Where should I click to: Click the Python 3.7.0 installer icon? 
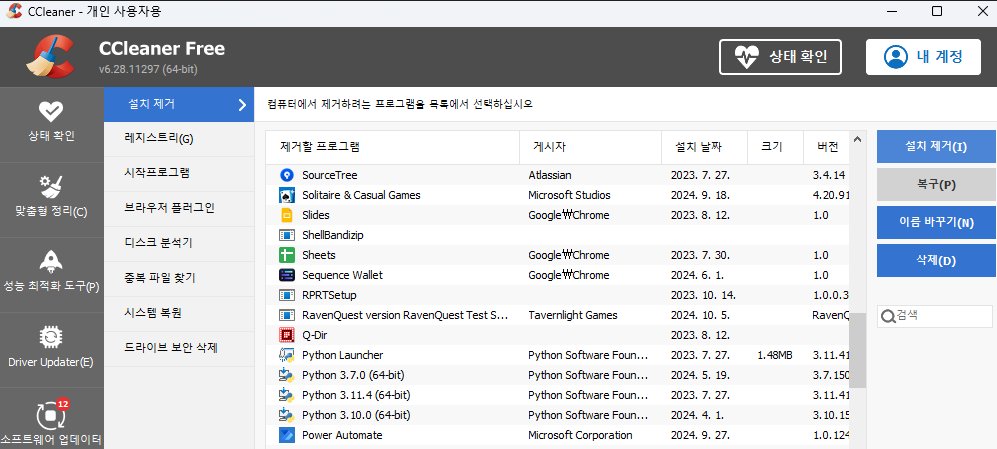[x=287, y=375]
